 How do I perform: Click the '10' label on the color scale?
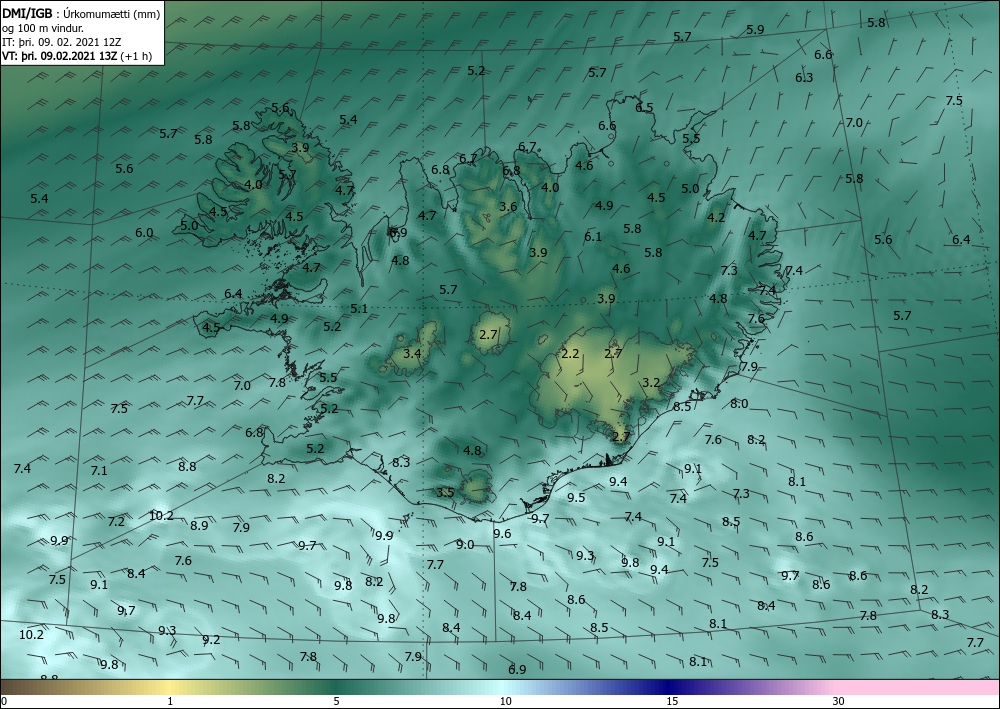click(506, 701)
